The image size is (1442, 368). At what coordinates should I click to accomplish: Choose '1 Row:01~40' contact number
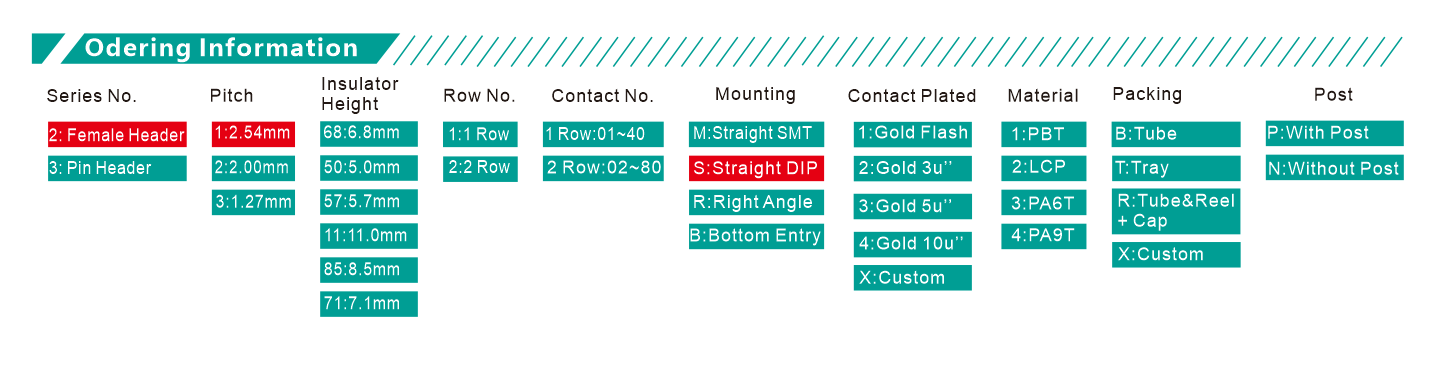(603, 134)
